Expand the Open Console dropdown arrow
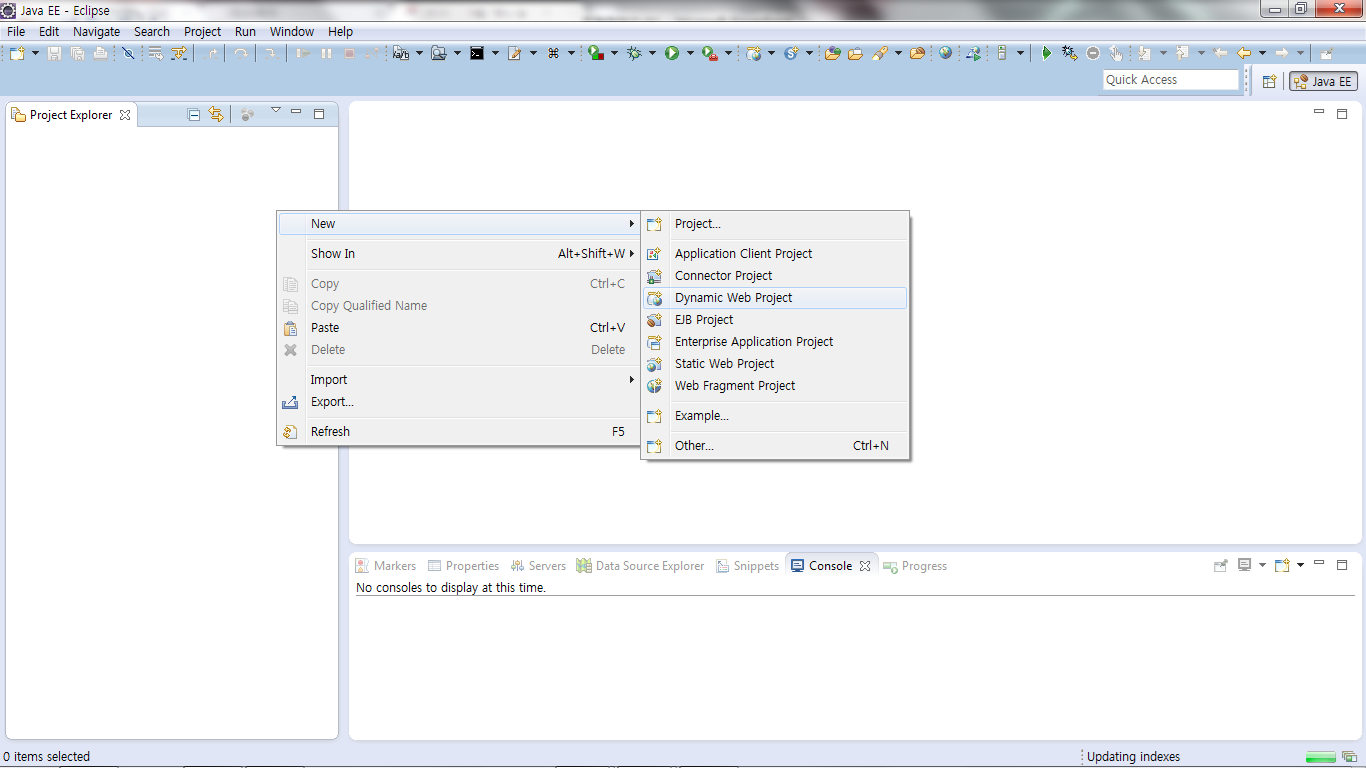The height and width of the screenshot is (768, 1366). [1300, 565]
